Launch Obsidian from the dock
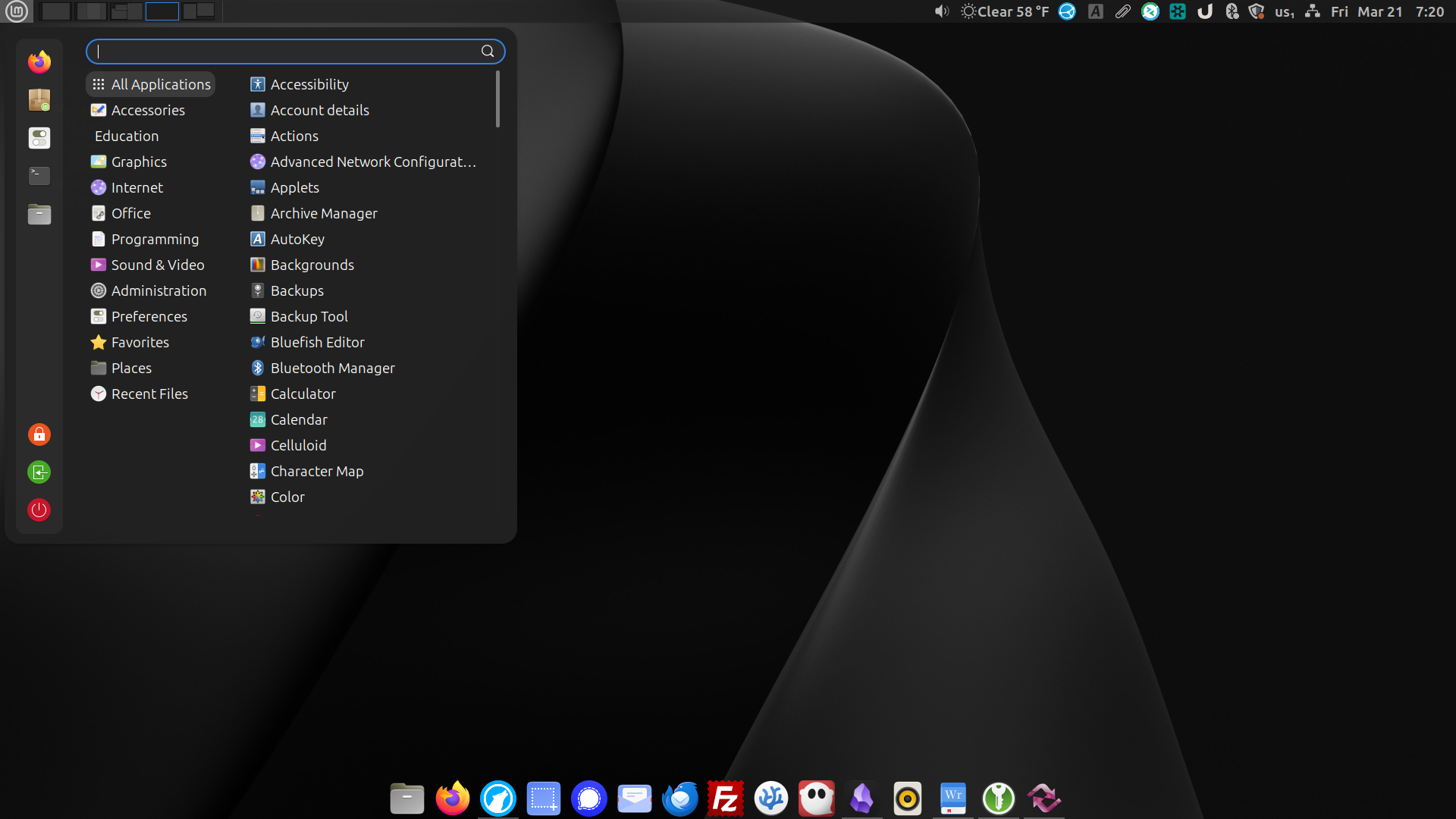 862,799
